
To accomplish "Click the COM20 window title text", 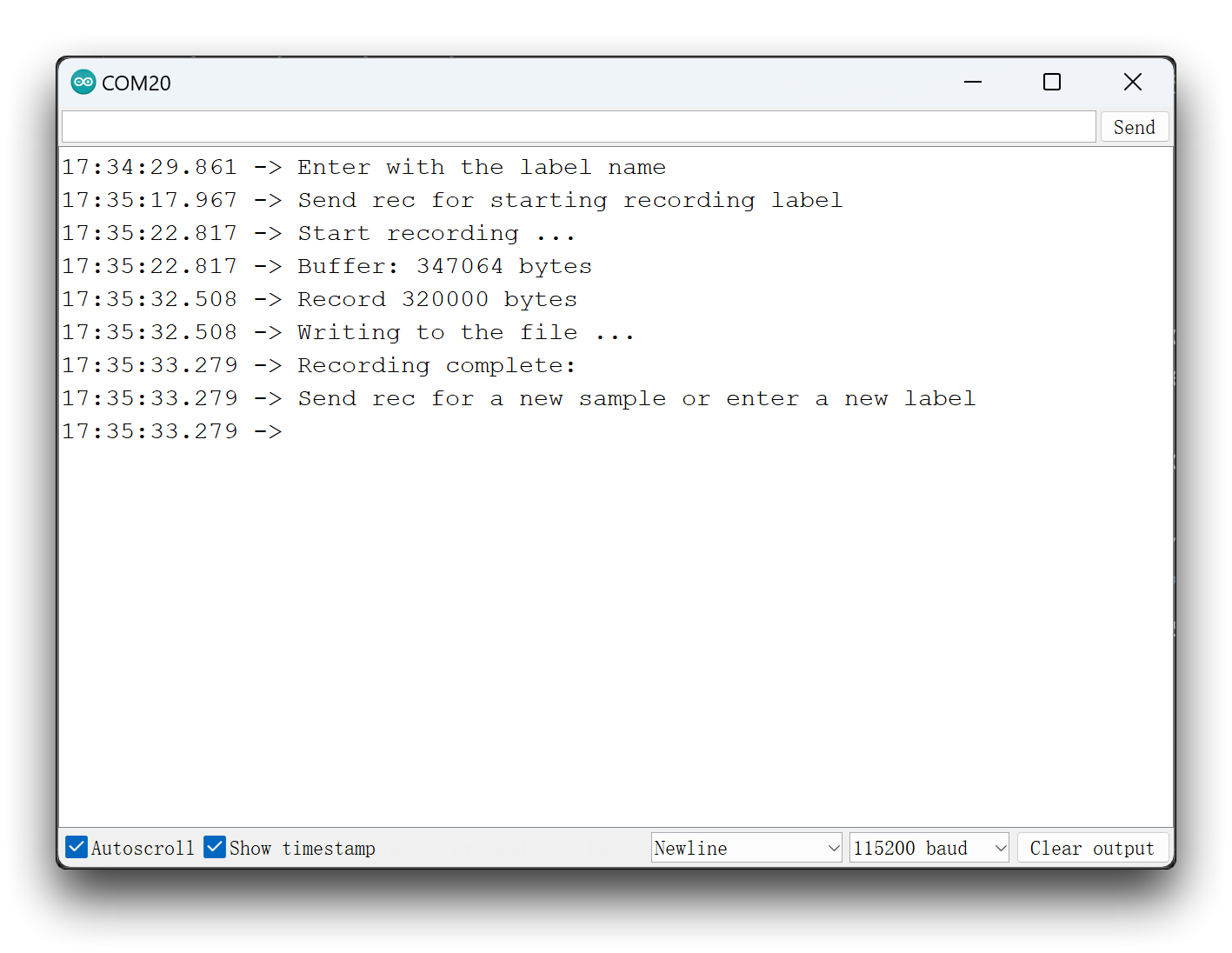I will coord(137,83).
